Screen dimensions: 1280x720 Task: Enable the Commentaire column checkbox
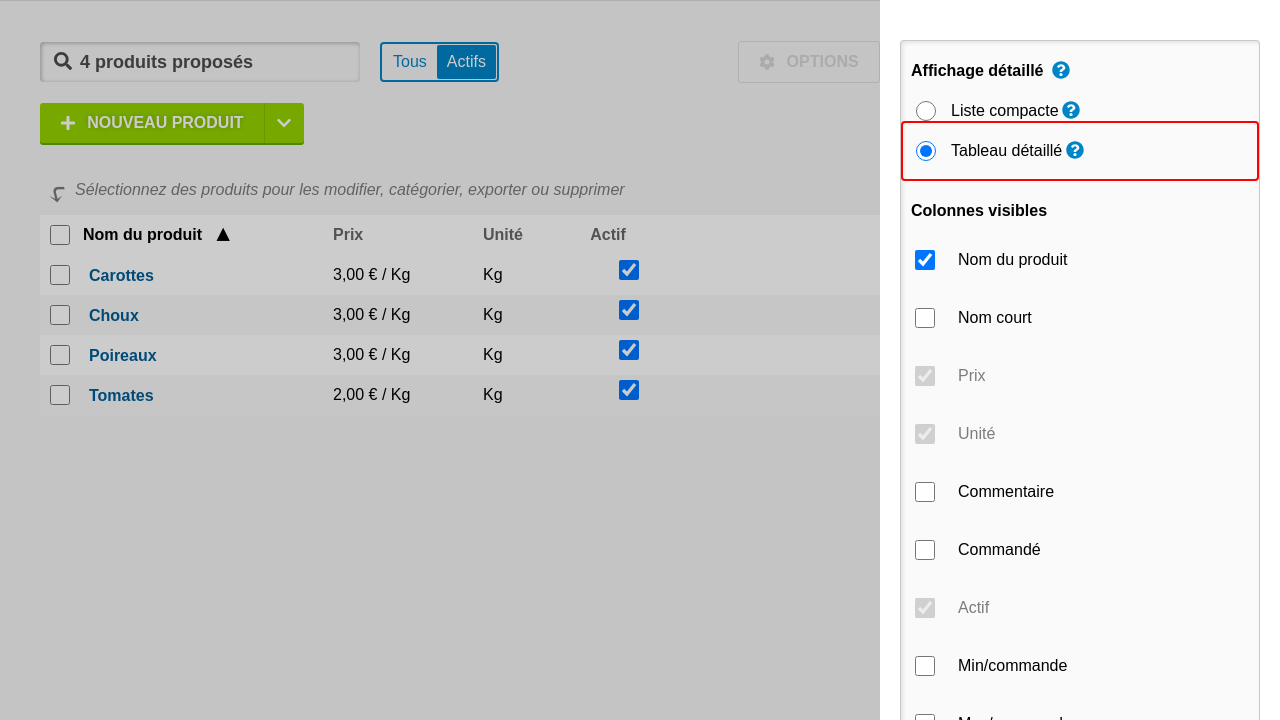tap(925, 492)
